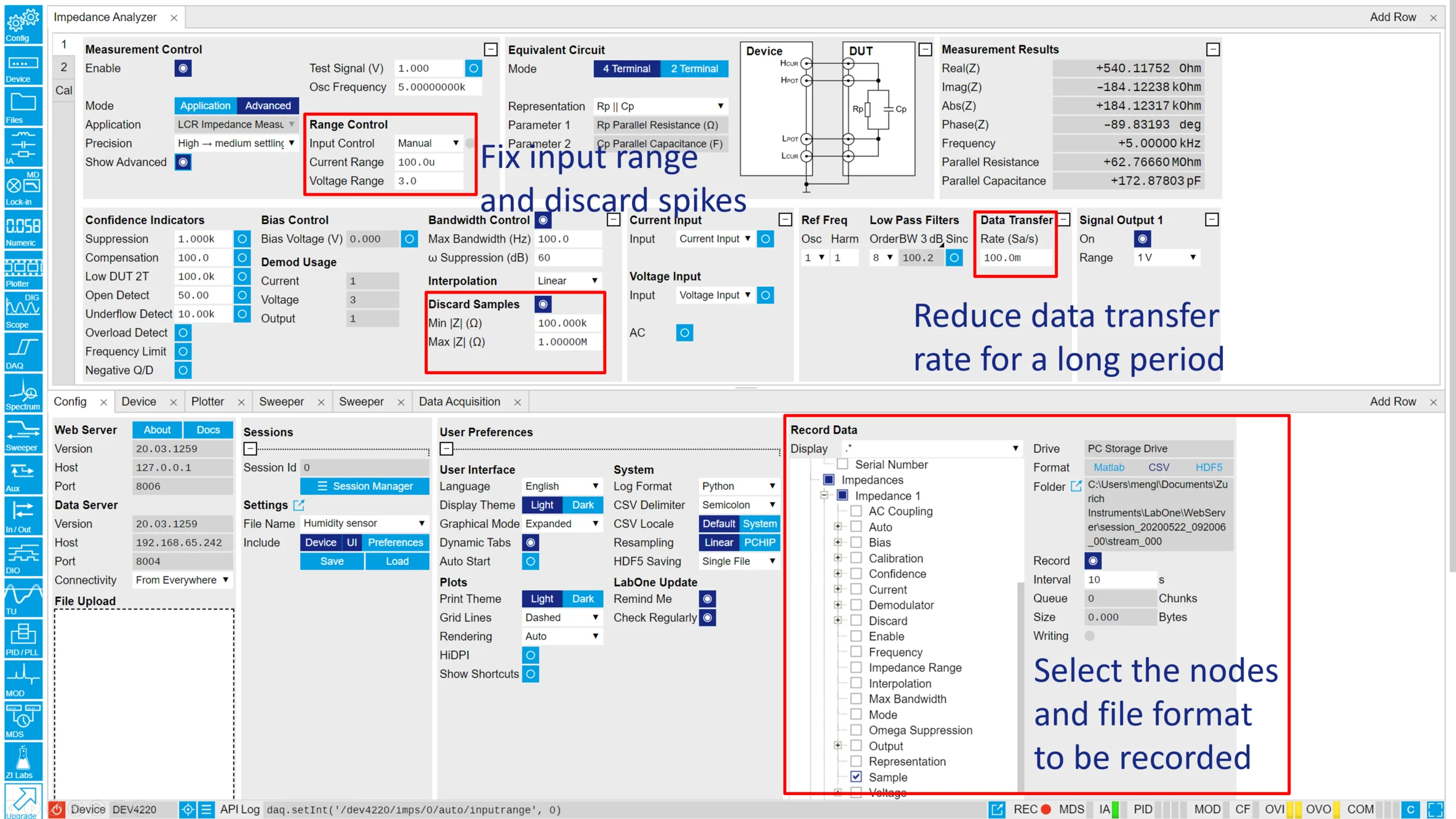Click the Data Transfer Rate field
Viewport: 1456px width, 819px height.
[1015, 258]
